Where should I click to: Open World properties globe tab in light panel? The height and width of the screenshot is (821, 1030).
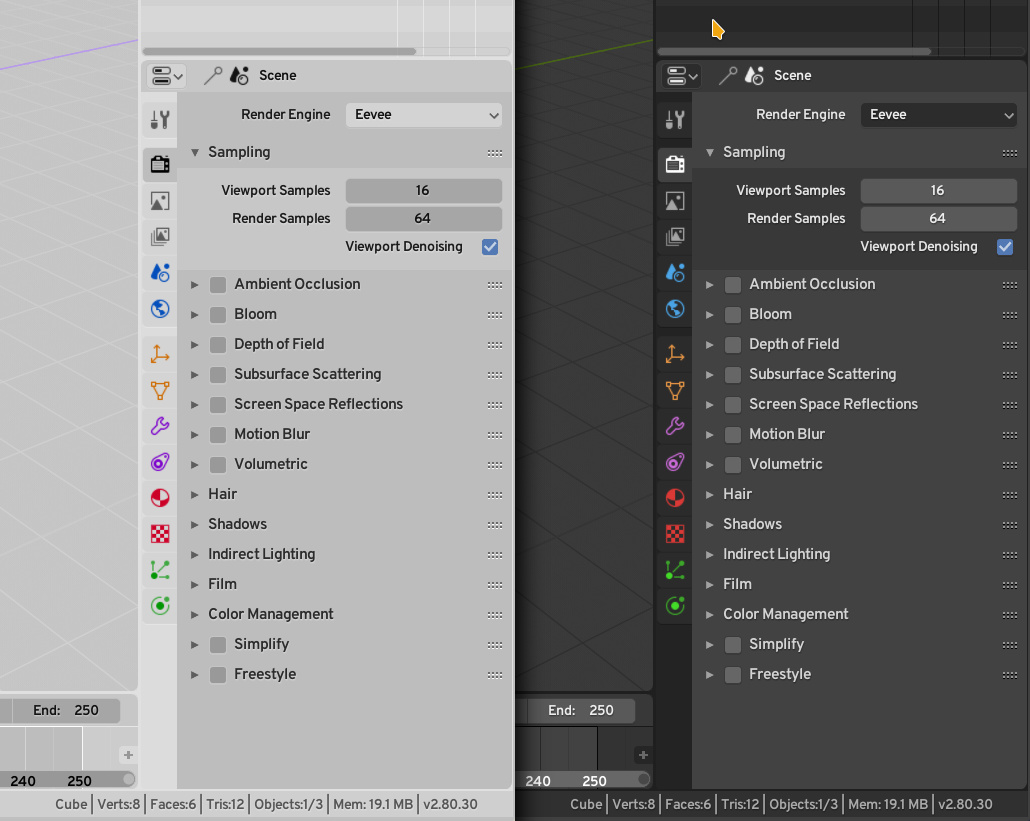coord(160,309)
